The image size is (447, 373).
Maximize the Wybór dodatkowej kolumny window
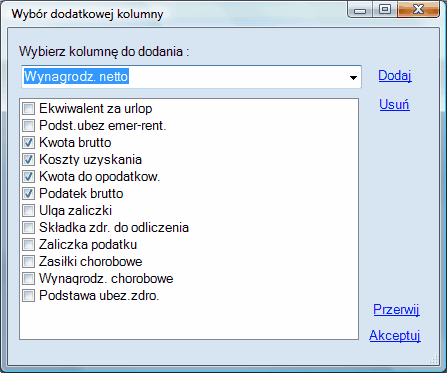click(385, 9)
